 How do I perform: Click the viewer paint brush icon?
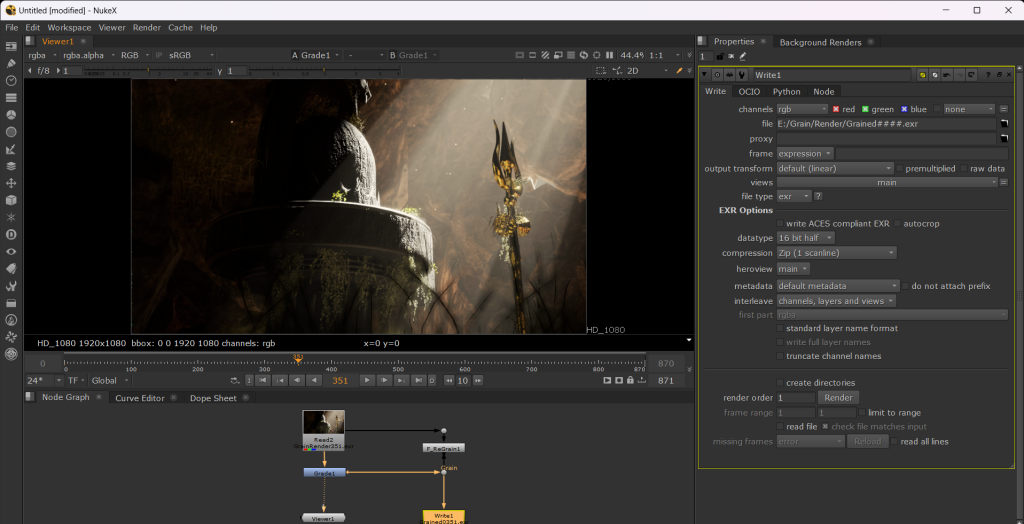679,71
